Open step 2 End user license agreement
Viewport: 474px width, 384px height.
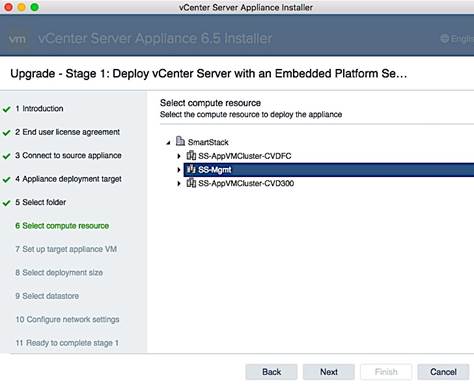coord(67,132)
